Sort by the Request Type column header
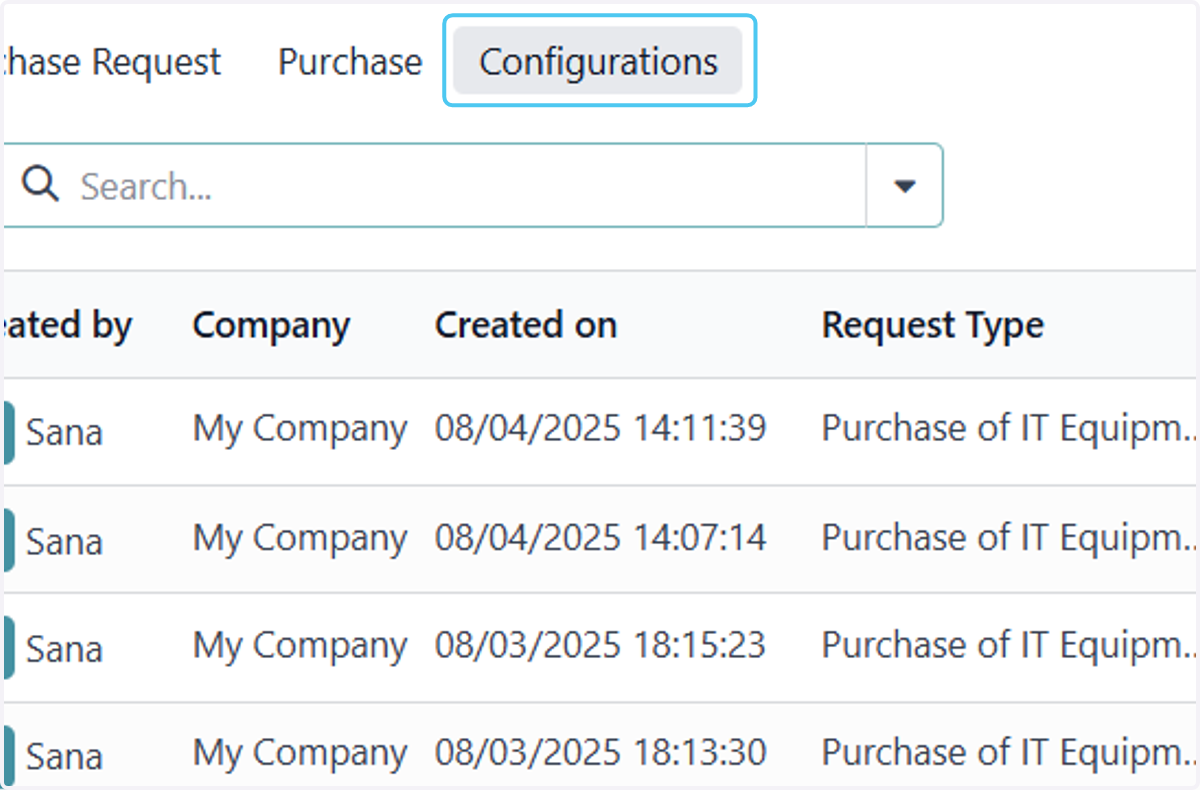 (933, 325)
